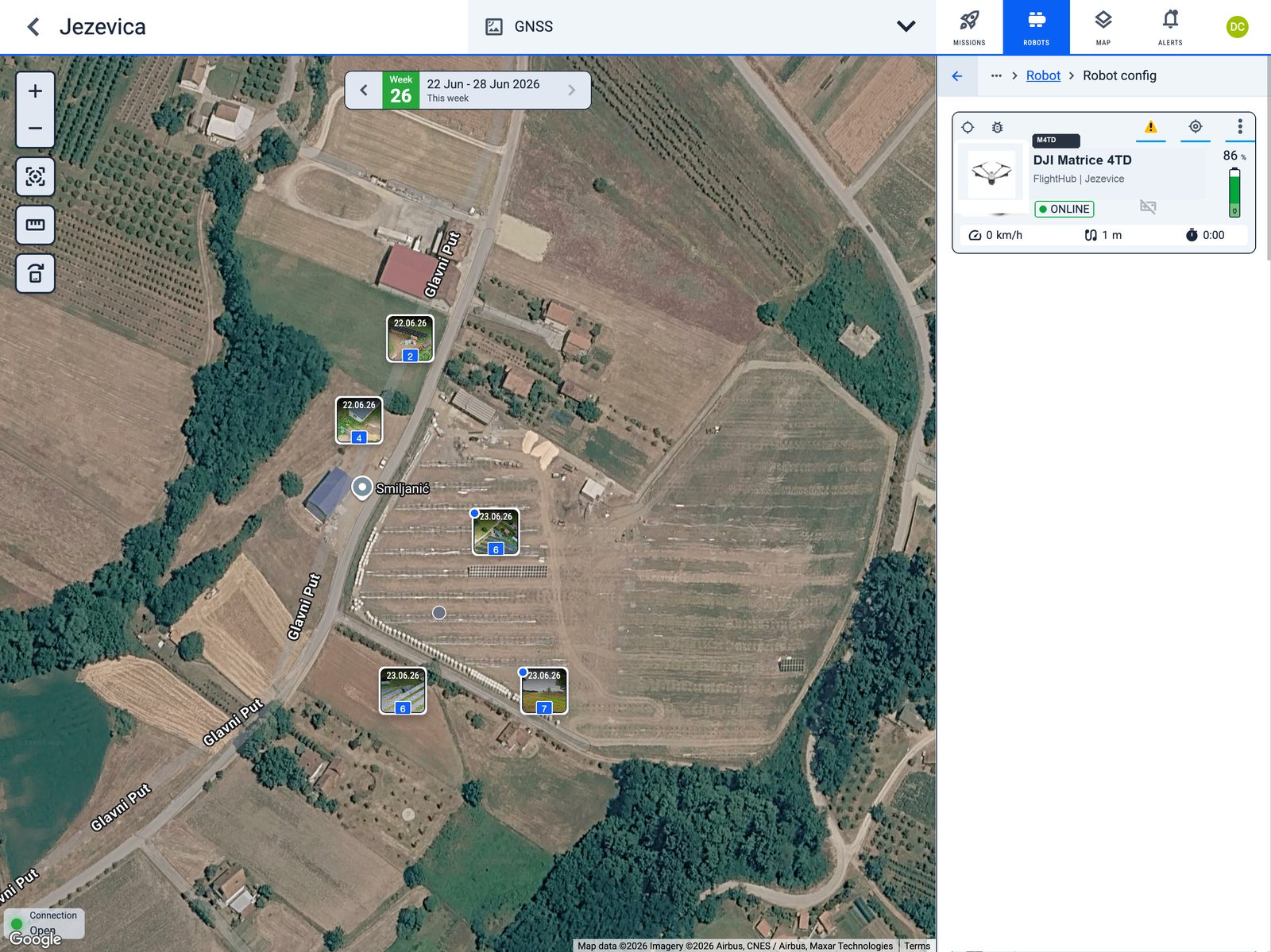Click the 0 km/h speed readout
This screenshot has height=952, width=1271.
click(995, 235)
